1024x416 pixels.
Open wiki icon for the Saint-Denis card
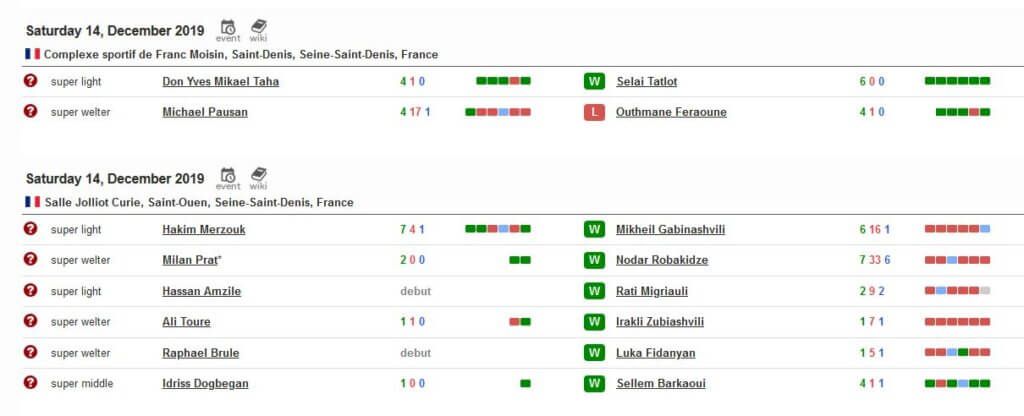259,31
